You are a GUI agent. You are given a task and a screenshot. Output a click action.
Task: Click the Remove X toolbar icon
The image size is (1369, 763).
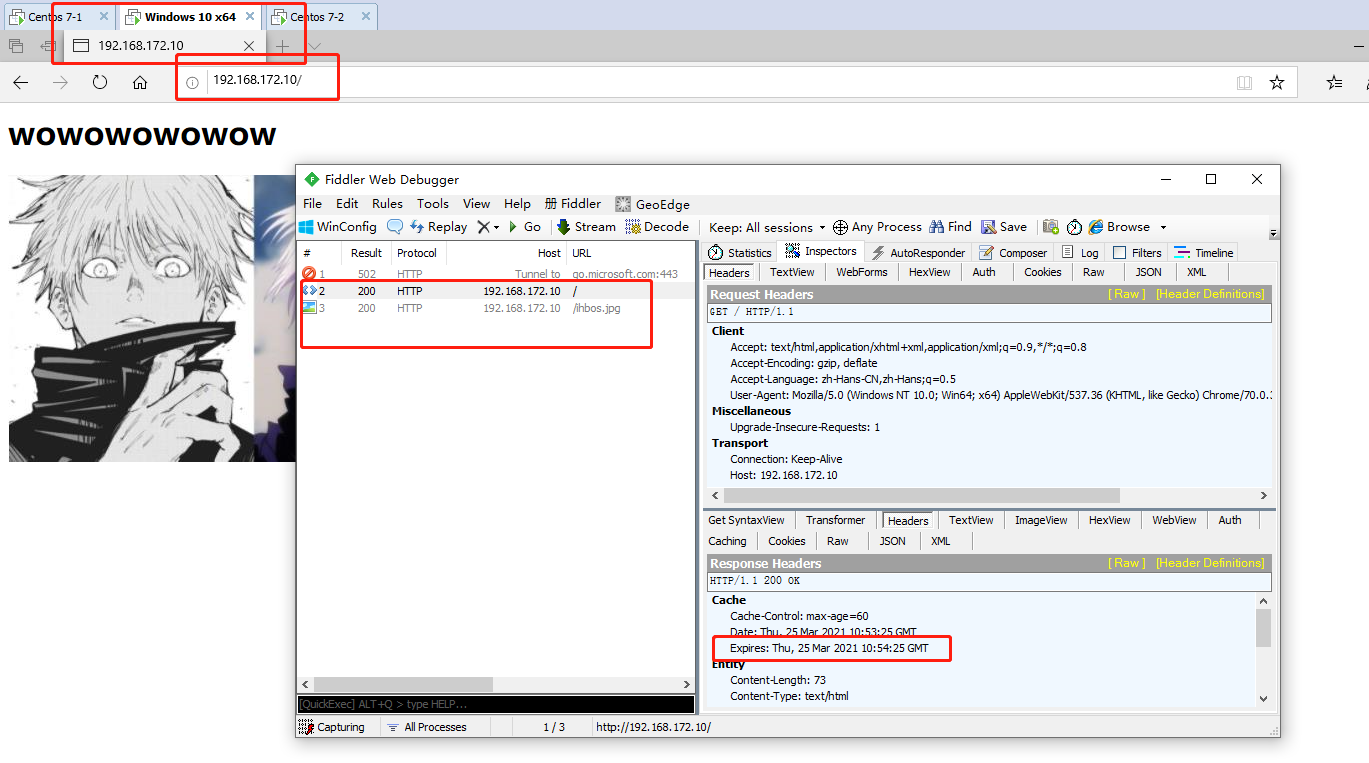click(x=483, y=227)
